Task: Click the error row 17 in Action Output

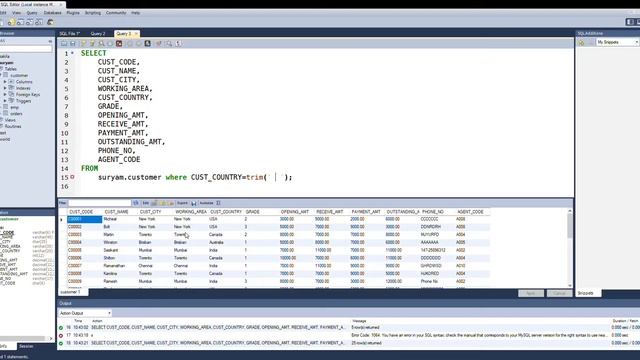Action: coord(349,335)
